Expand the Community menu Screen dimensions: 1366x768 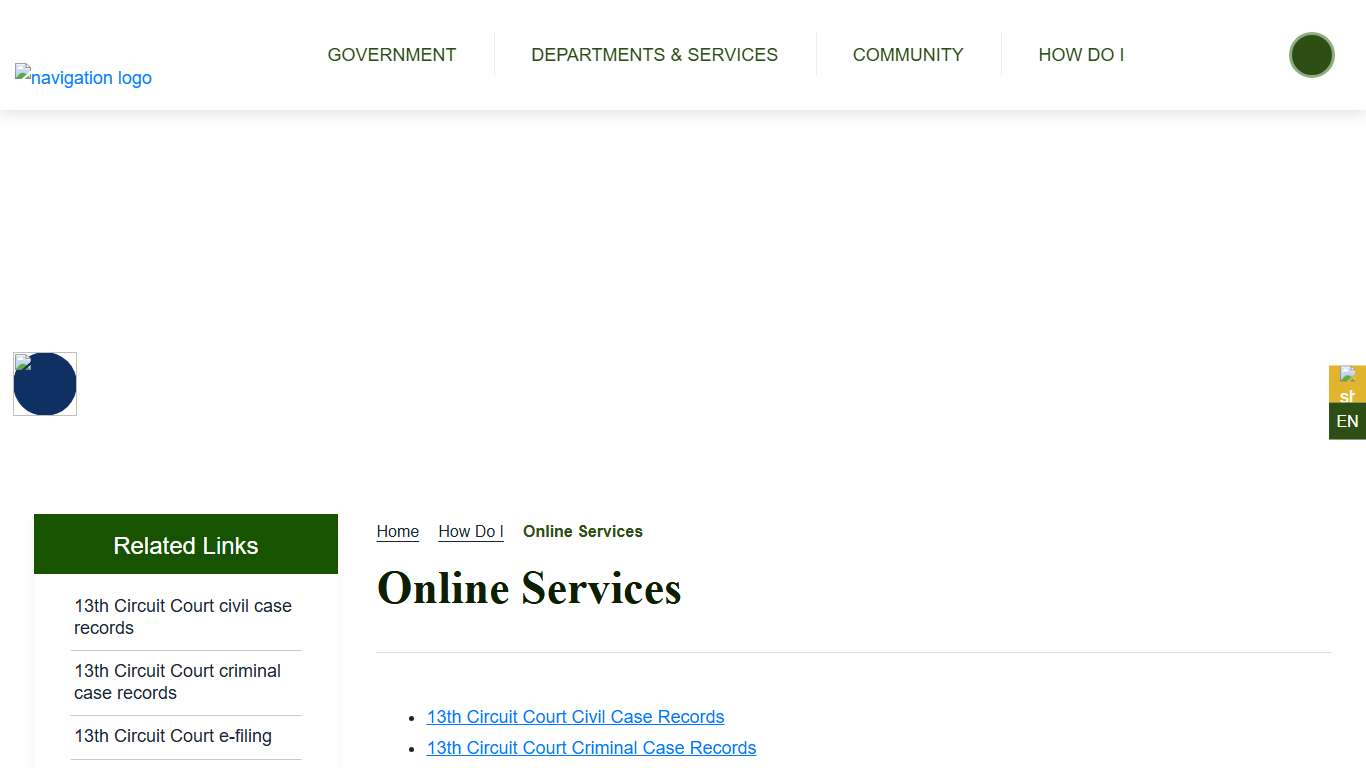click(x=907, y=55)
